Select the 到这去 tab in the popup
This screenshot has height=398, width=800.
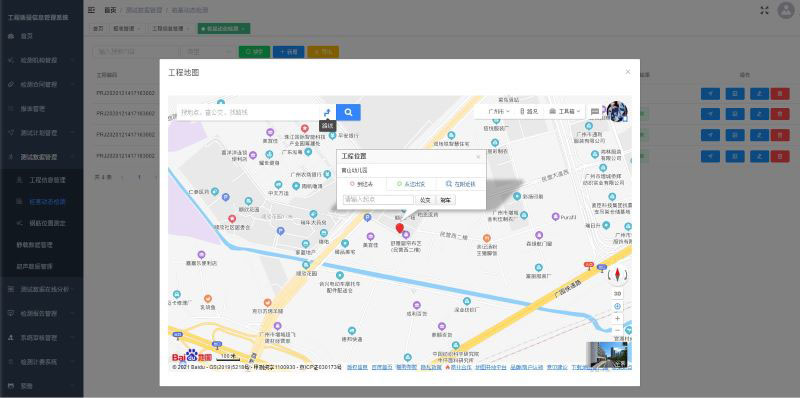[x=362, y=184]
